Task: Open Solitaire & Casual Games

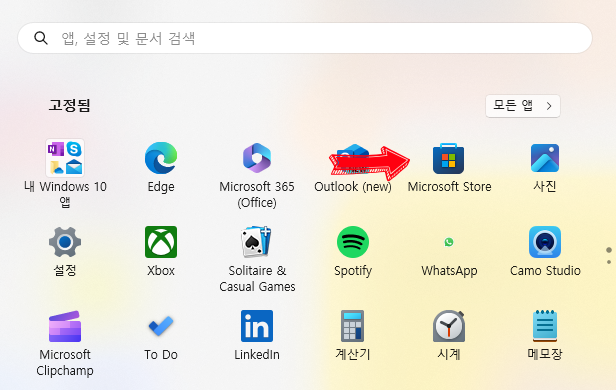Action: (257, 242)
